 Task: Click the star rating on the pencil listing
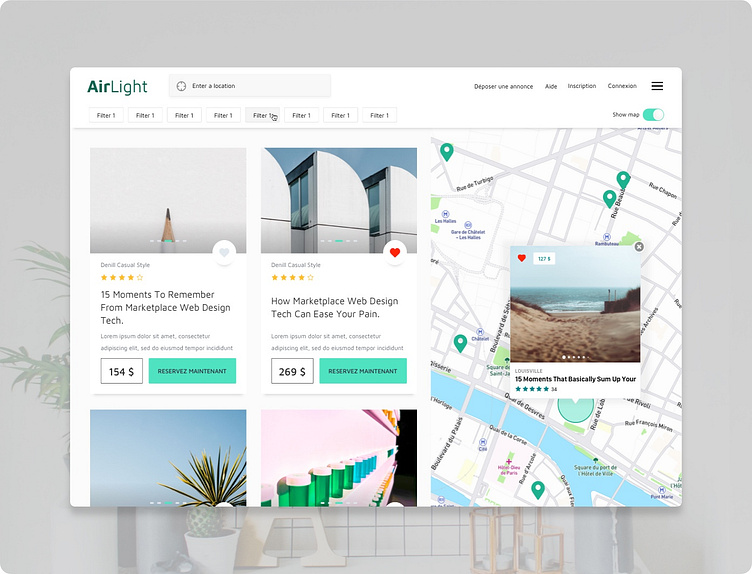click(x=122, y=277)
